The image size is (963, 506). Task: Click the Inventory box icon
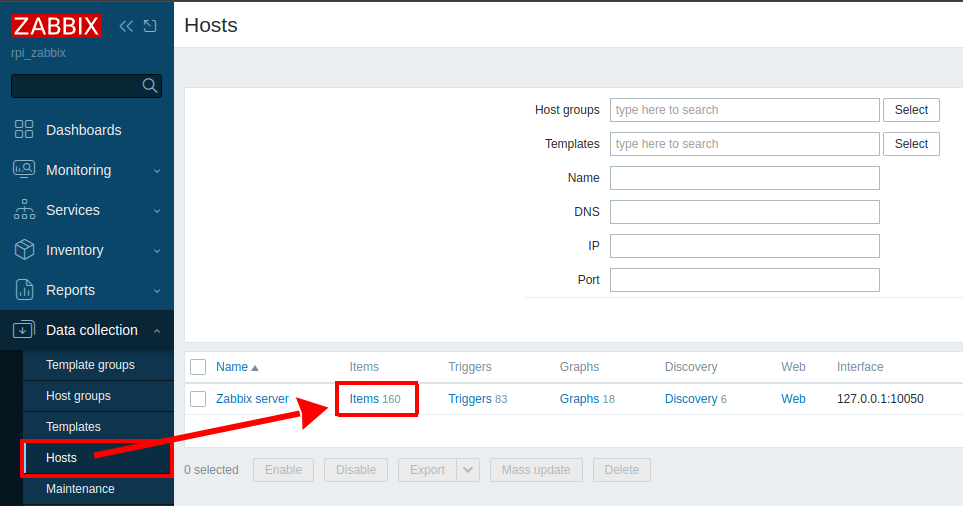[24, 249]
